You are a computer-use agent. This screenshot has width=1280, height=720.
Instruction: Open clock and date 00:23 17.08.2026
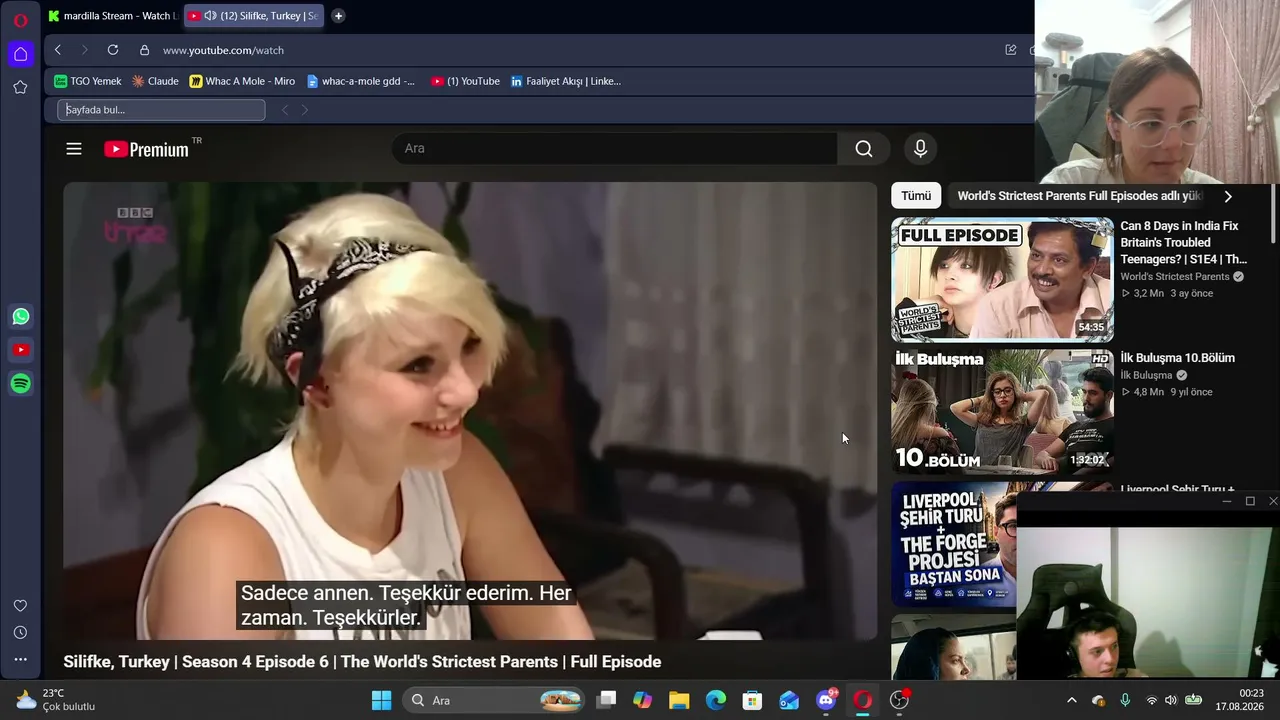coord(1240,700)
